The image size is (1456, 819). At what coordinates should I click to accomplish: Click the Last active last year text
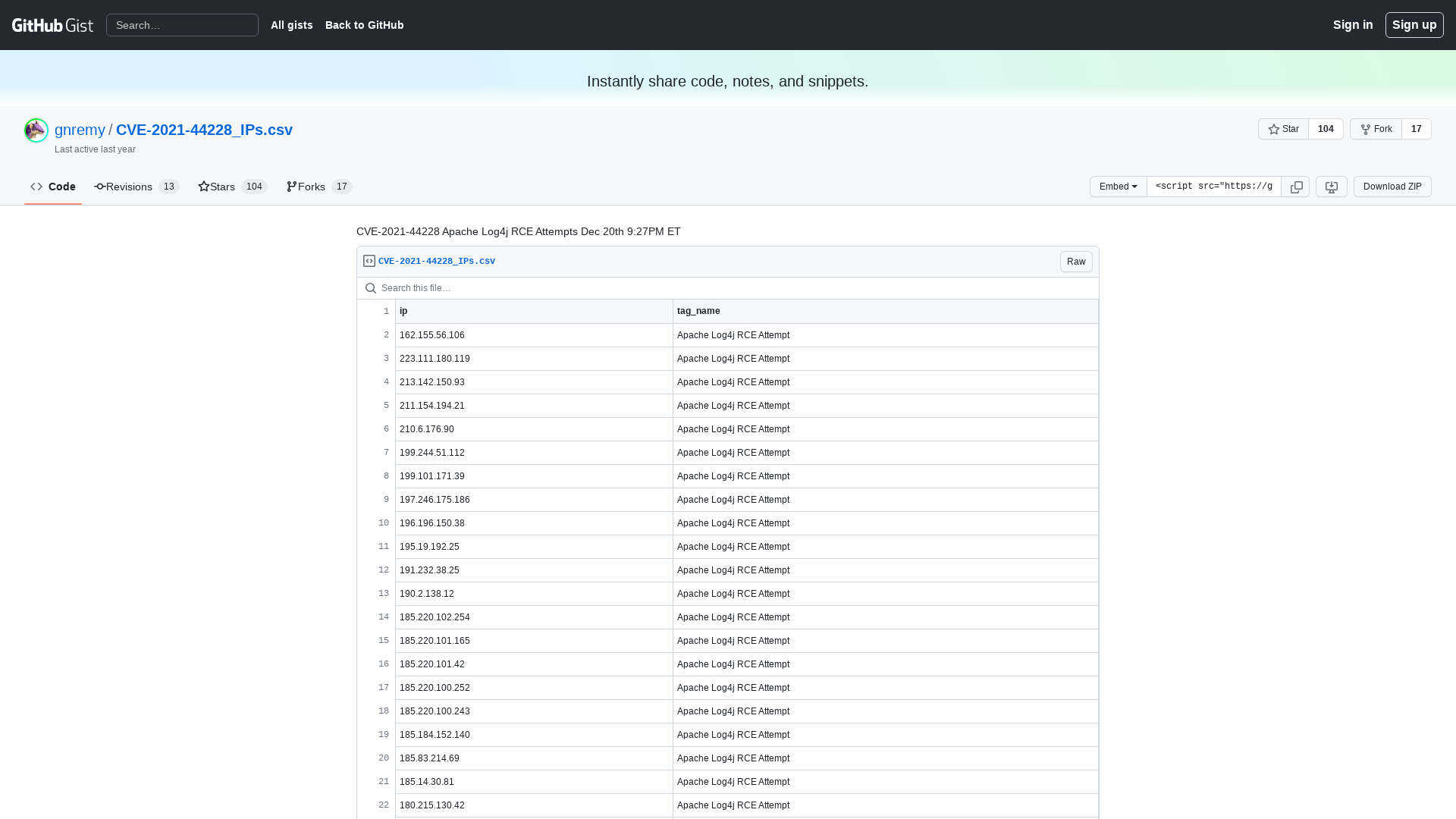point(95,149)
